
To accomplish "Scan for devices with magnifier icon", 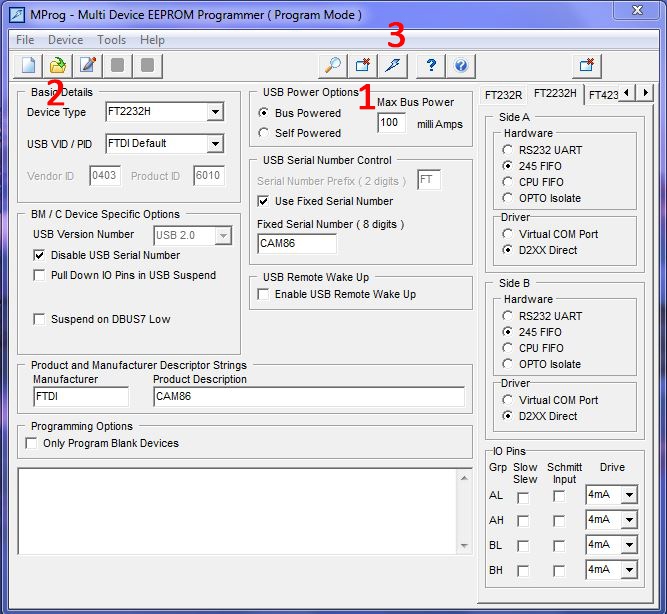I will [x=333, y=66].
